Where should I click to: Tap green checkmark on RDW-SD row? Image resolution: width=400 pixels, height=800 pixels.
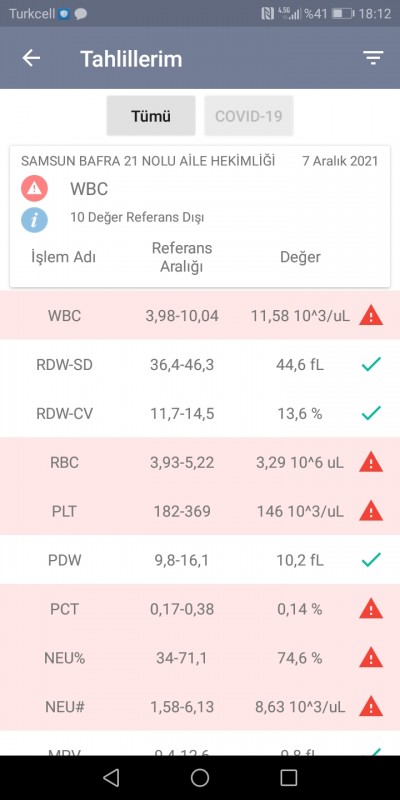click(x=371, y=364)
